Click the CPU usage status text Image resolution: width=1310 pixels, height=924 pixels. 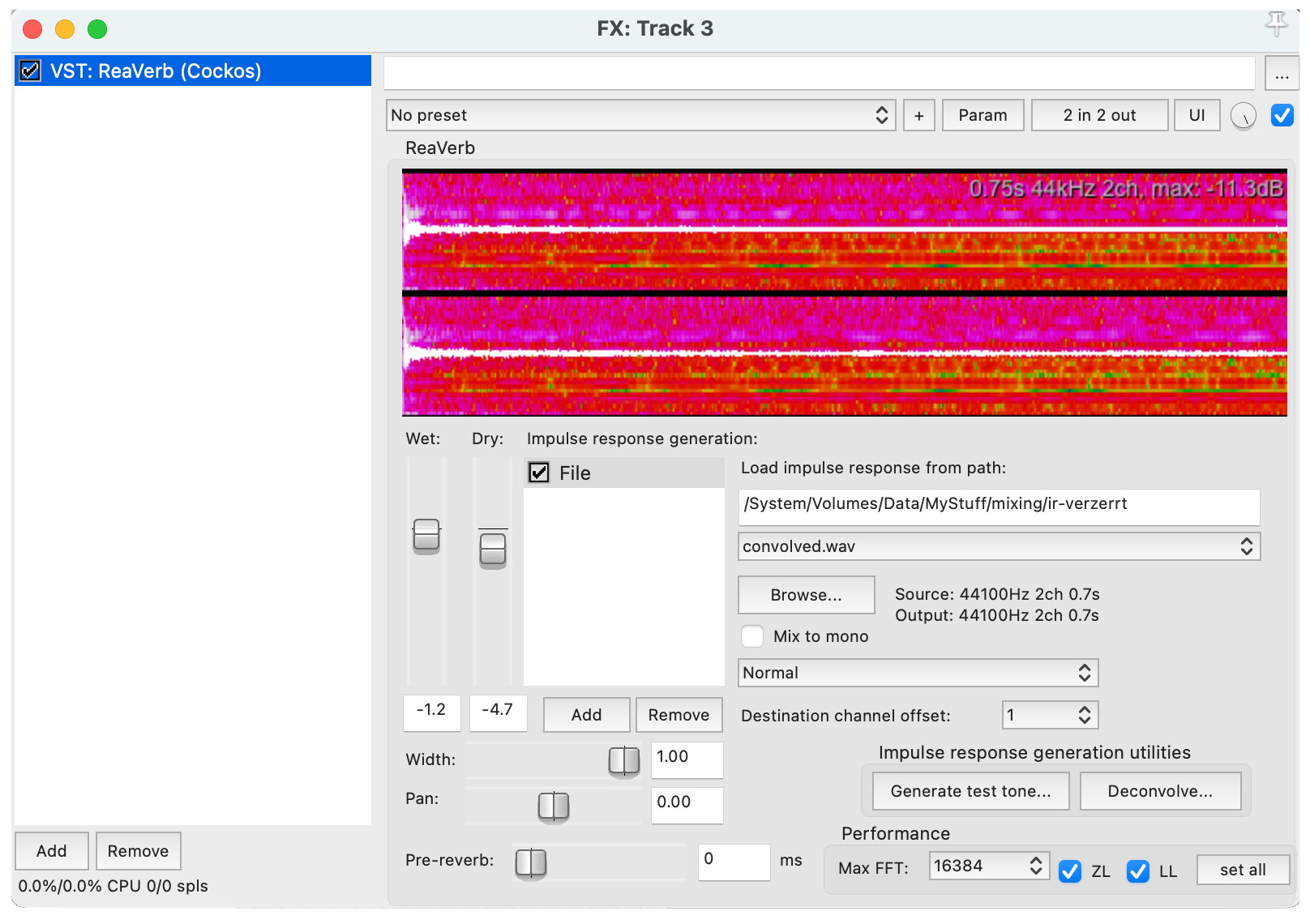tap(113, 886)
